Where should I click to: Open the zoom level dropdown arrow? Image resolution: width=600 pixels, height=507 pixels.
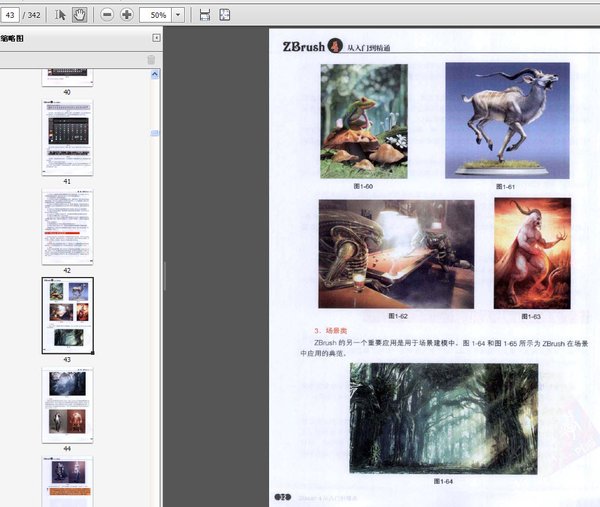pyautogui.click(x=178, y=15)
